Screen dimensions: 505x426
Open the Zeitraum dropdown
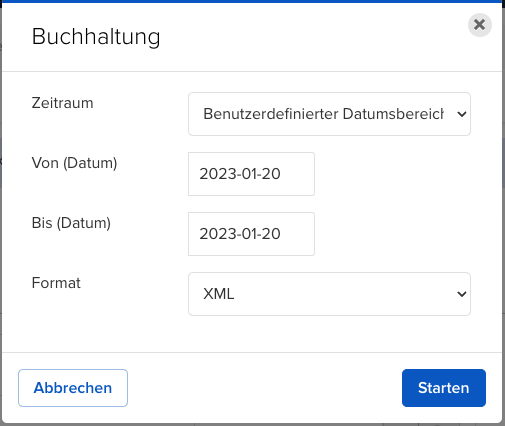pyautogui.click(x=329, y=114)
